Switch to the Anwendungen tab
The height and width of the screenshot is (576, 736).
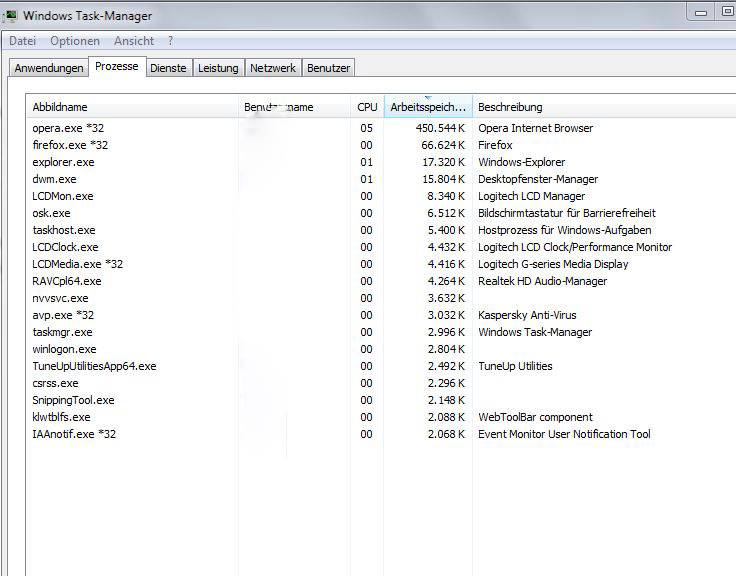(49, 68)
